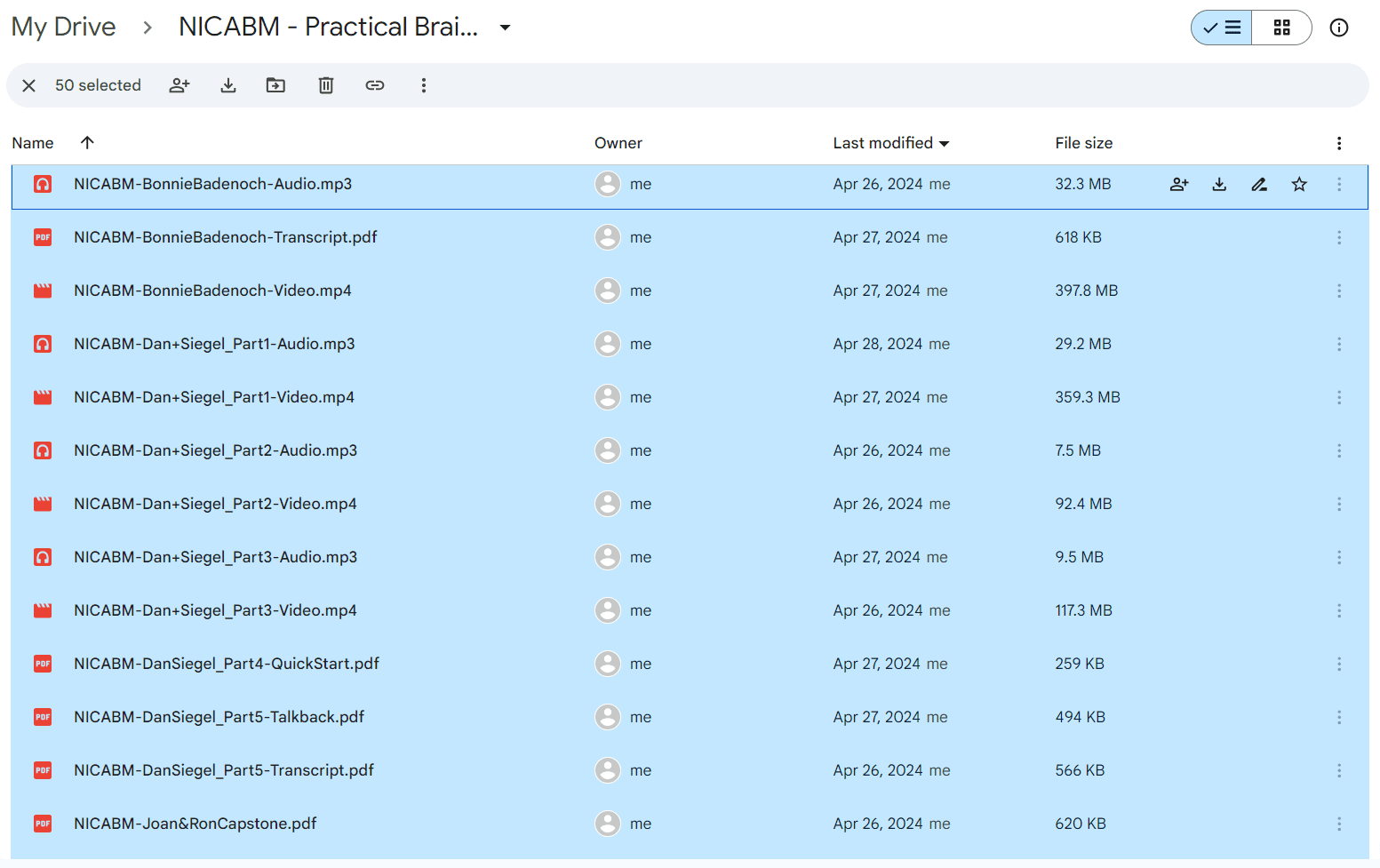This screenshot has height=868, width=1380.
Task: Open more actions for Dan+Siegel_Part1-Audio.mp3
Action: [x=1339, y=344]
